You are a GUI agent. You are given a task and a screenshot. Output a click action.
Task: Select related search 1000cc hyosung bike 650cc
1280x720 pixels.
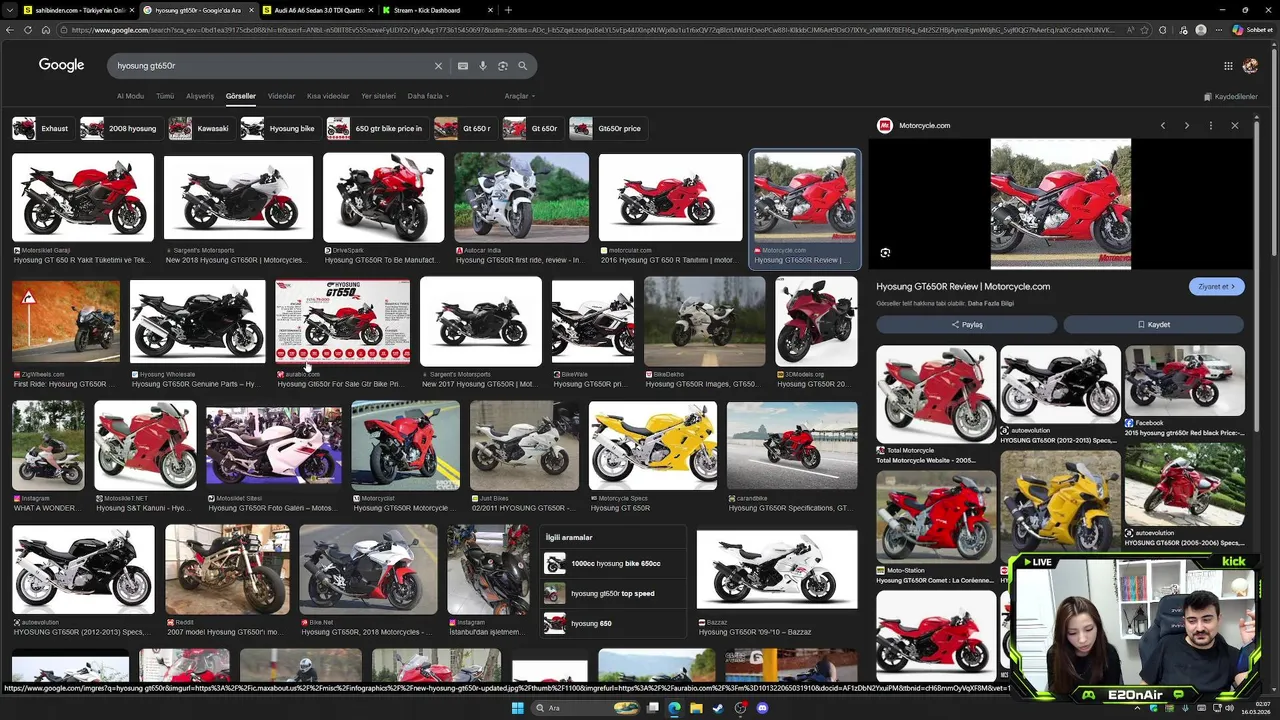coord(614,564)
